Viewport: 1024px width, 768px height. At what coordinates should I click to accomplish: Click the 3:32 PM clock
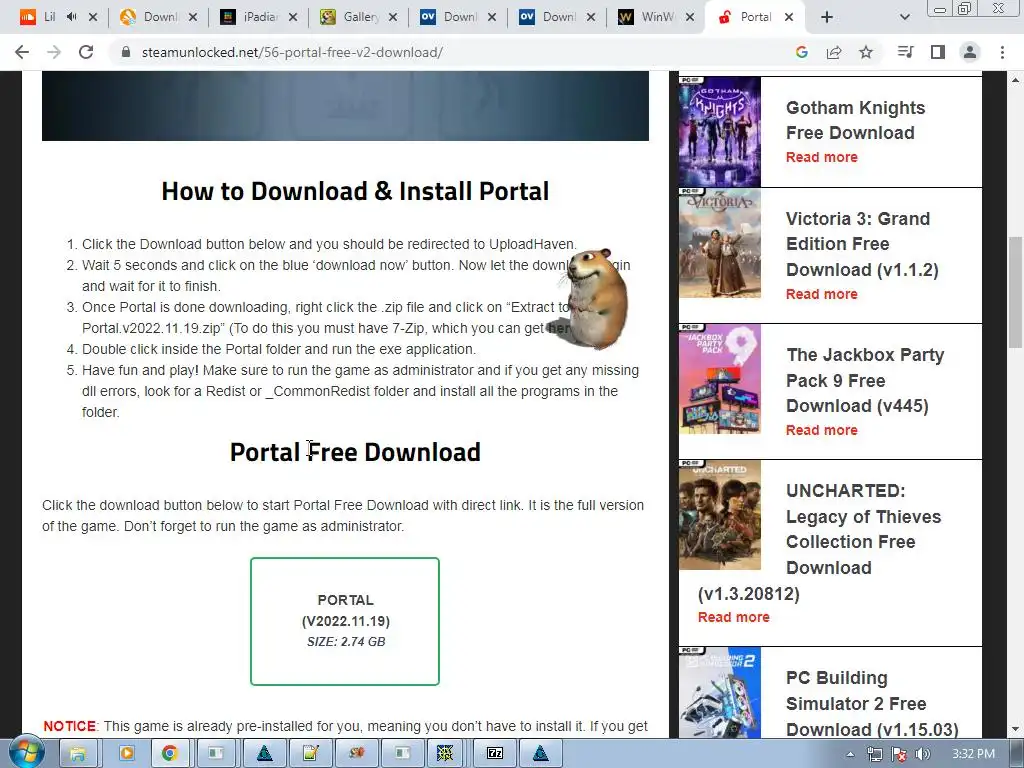pos(973,754)
